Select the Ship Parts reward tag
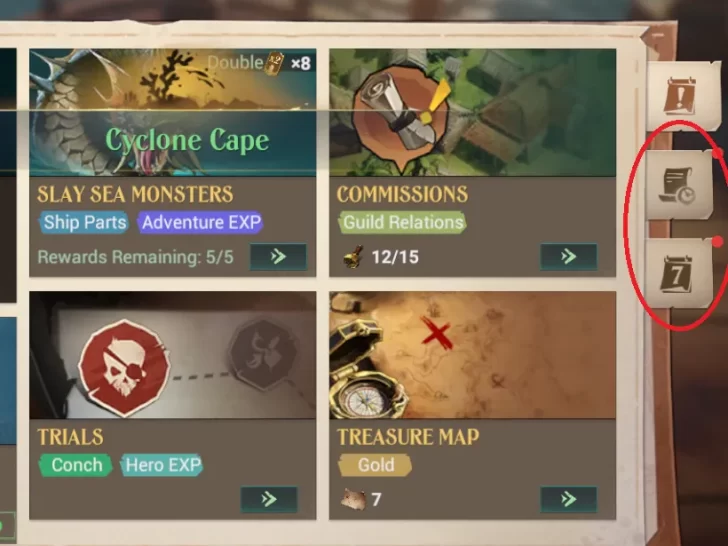Screen dimensions: 728x546 coord(84,222)
